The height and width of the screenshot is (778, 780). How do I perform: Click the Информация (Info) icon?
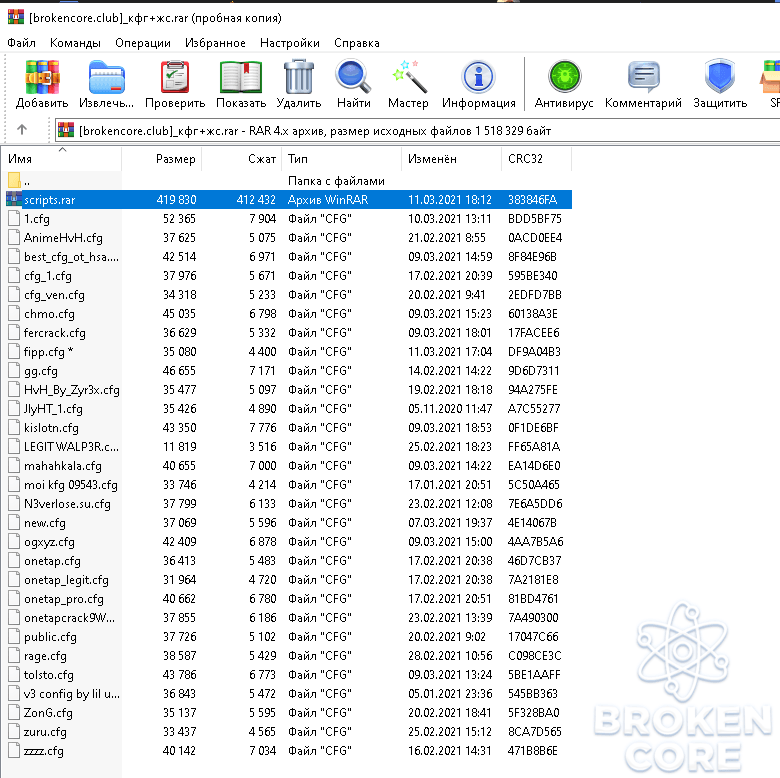[479, 77]
